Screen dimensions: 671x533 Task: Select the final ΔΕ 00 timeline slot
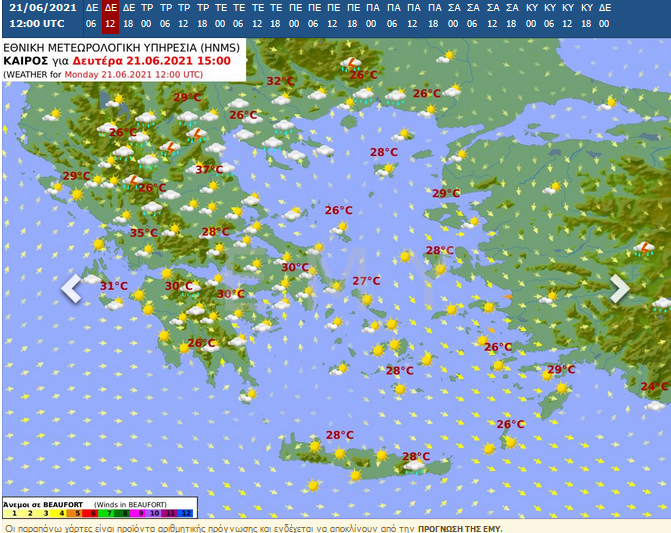(605, 16)
